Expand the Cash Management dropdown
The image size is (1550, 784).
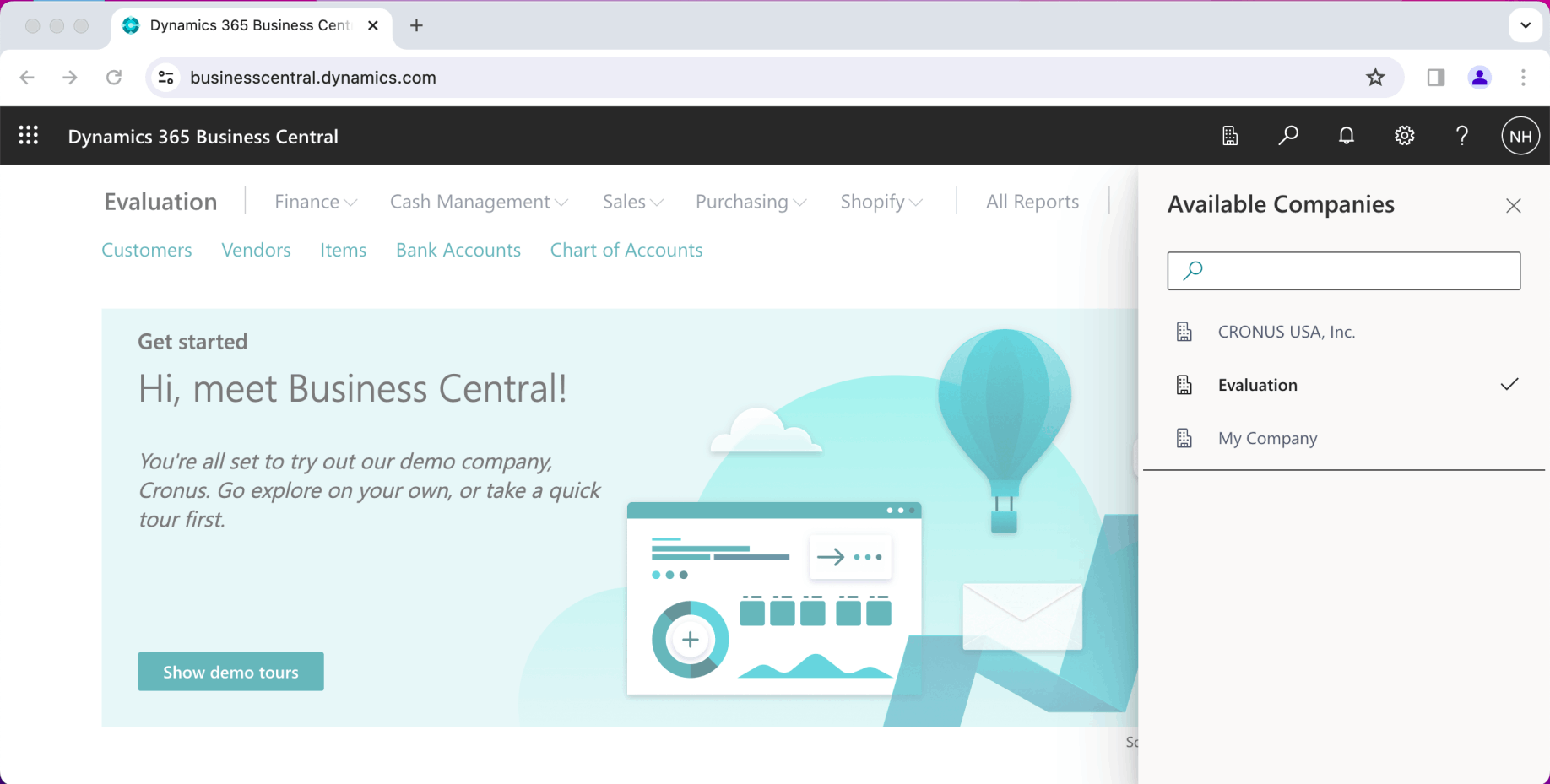(479, 202)
